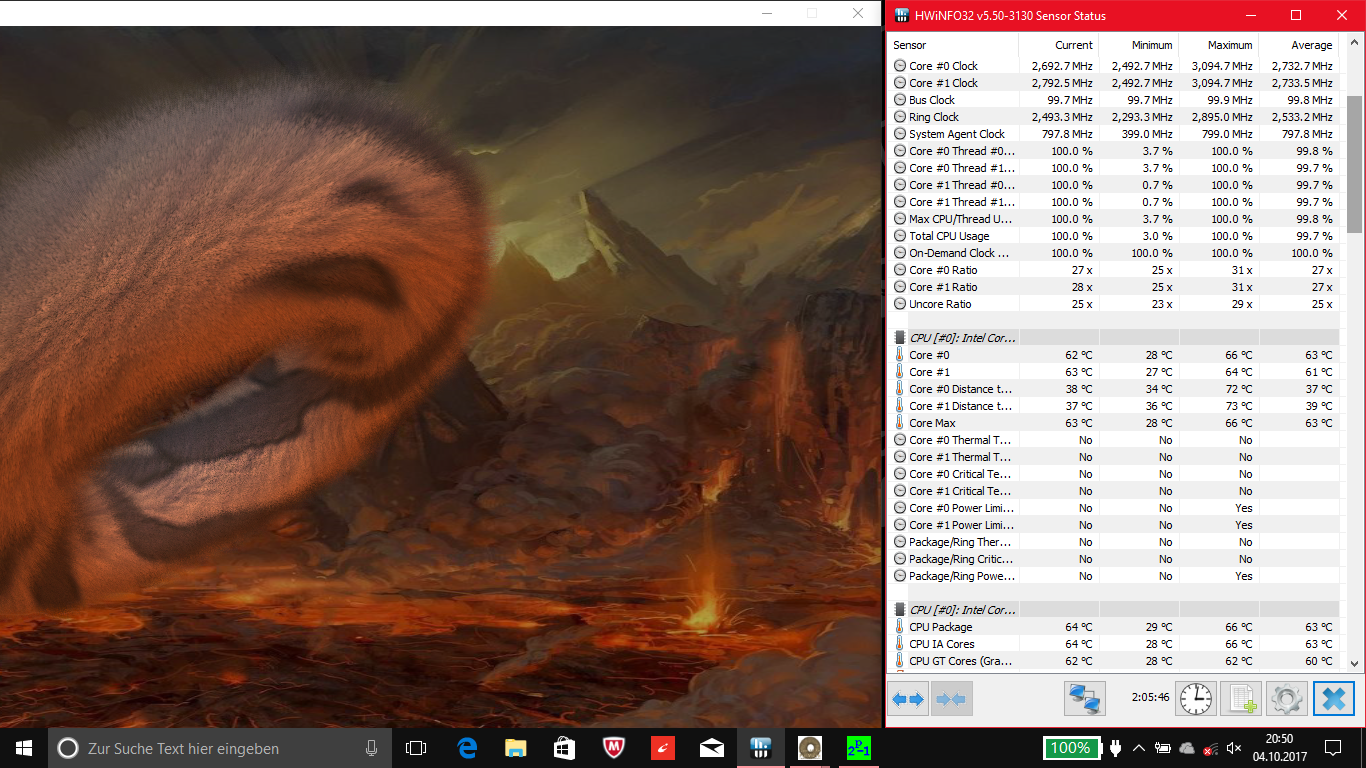Reset sensor timers with the clock icon
The height and width of the screenshot is (768, 1366).
coord(1196,699)
